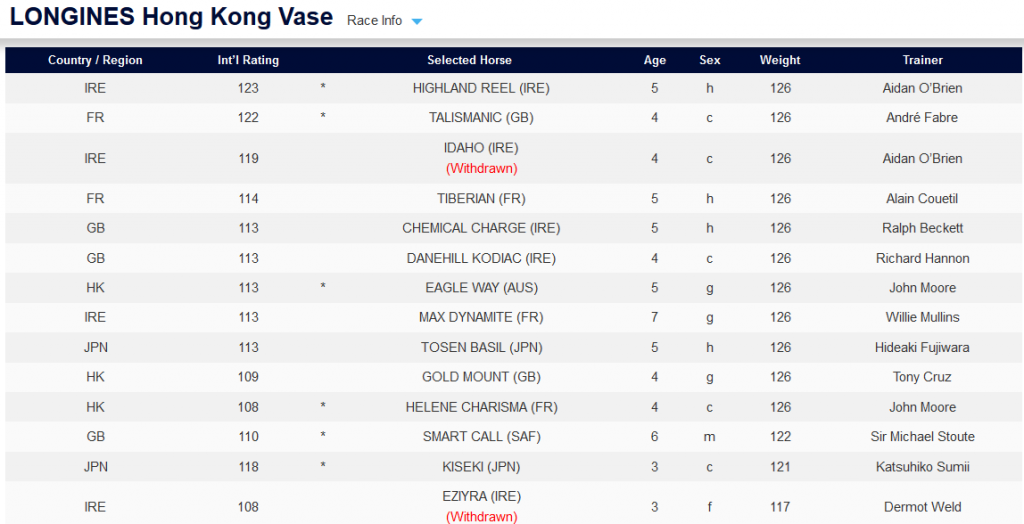Viewport: 1024px width, 524px height.
Task: Click the asterisk next to HELENE CHARISMA
Action: pos(323,408)
